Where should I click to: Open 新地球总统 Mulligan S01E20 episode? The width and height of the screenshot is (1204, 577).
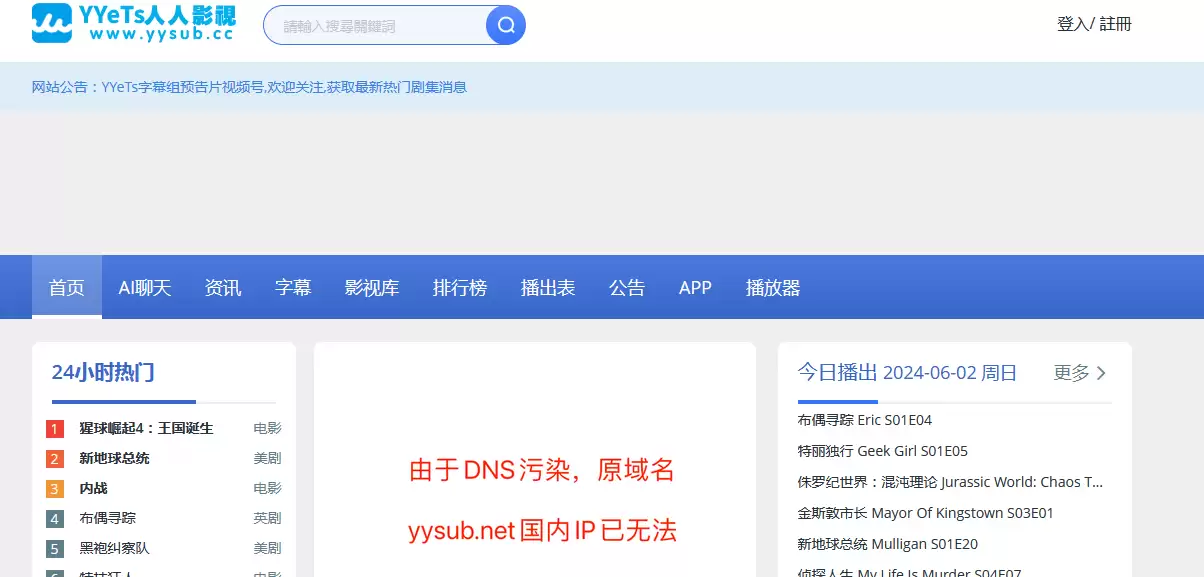coord(888,544)
